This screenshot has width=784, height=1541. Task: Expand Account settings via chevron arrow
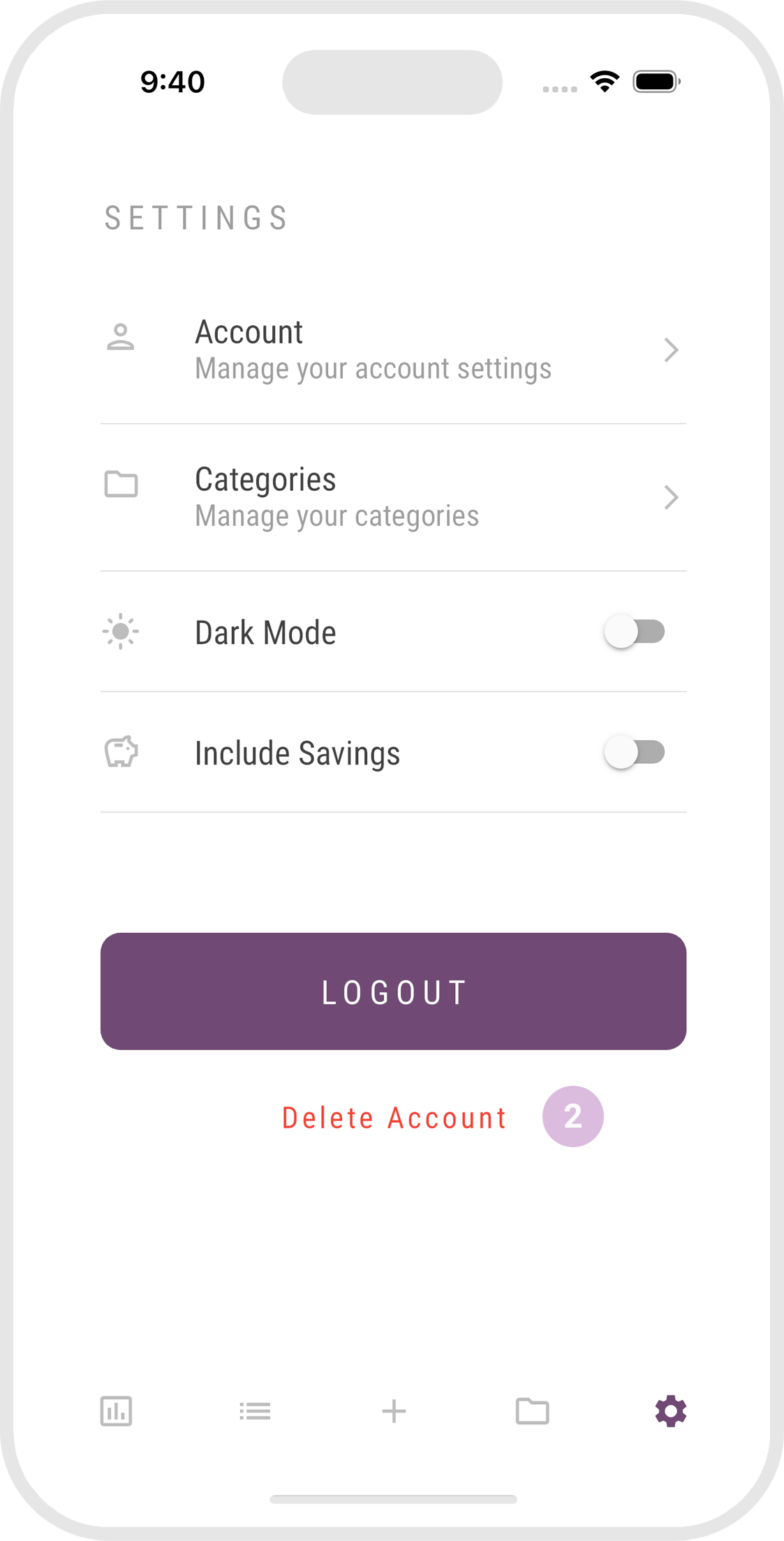pos(671,350)
